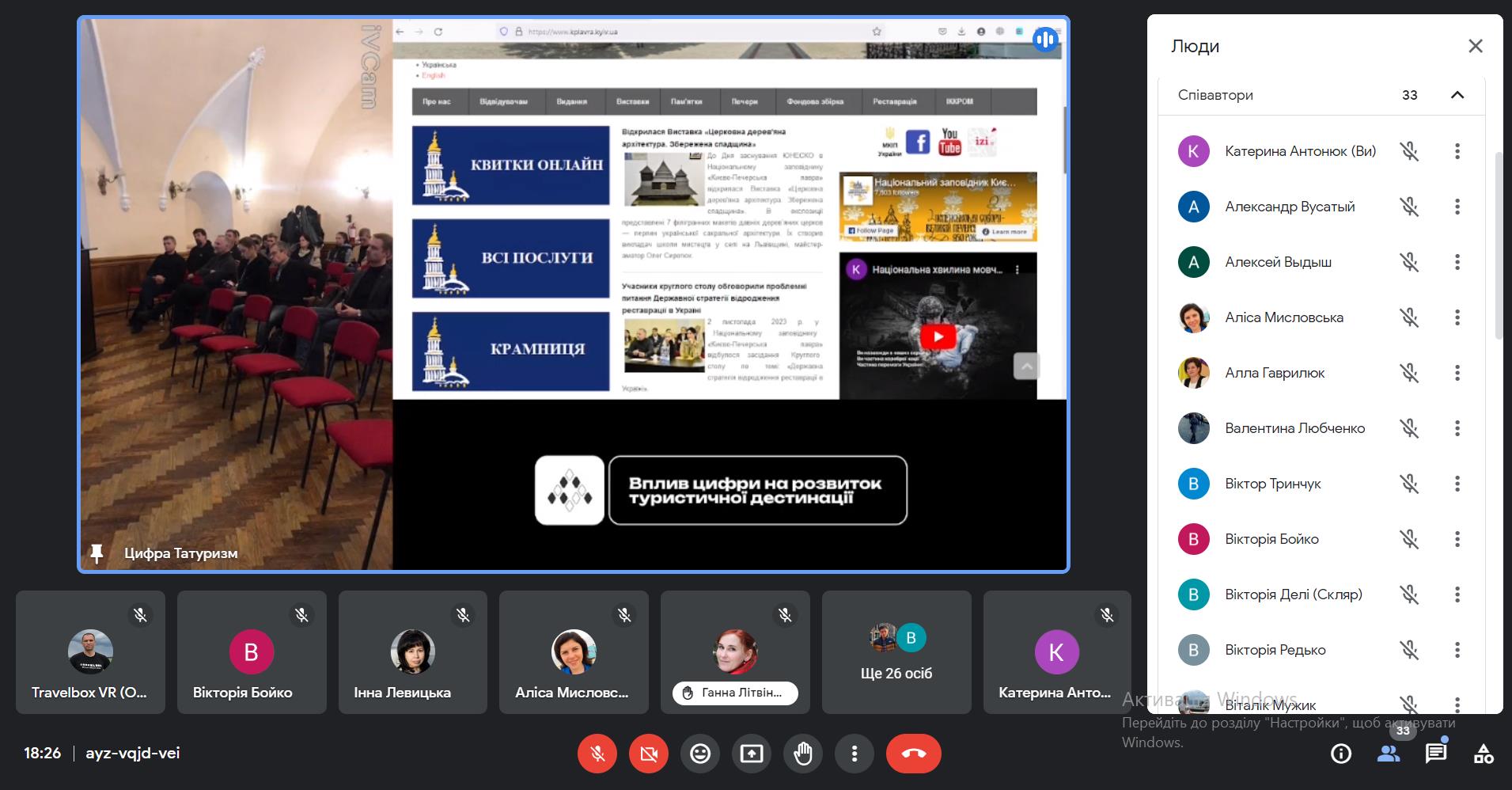Click the people panel vertical scrollbar

click(x=1498, y=245)
